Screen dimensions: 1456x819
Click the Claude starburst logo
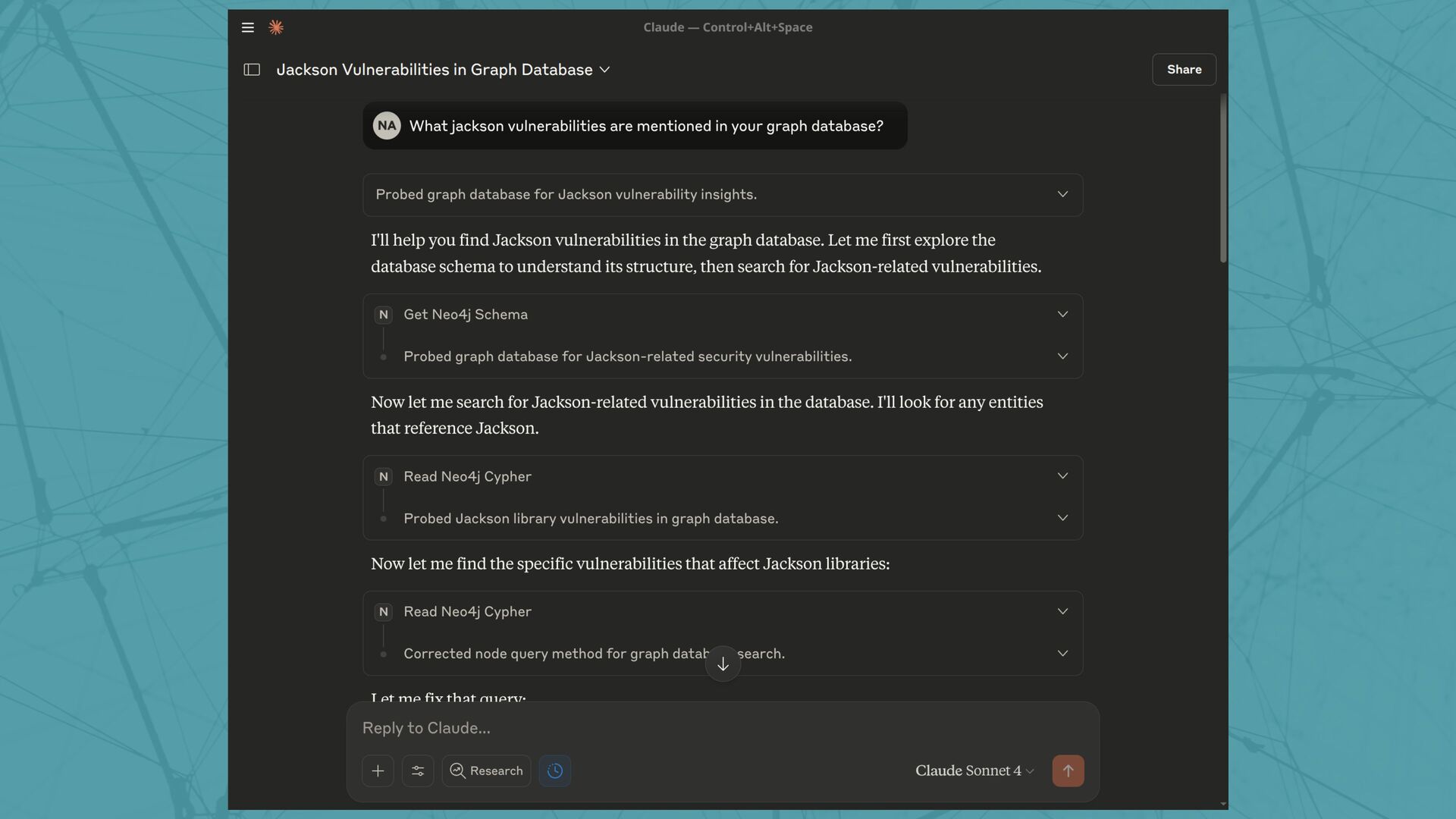pos(276,27)
